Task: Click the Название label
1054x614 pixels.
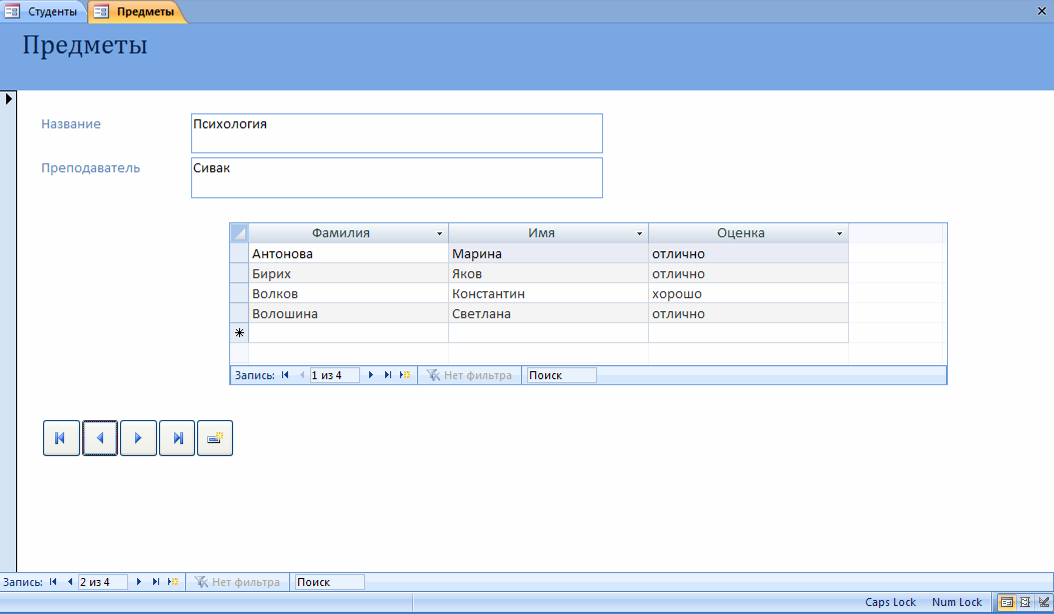Action: [71, 124]
